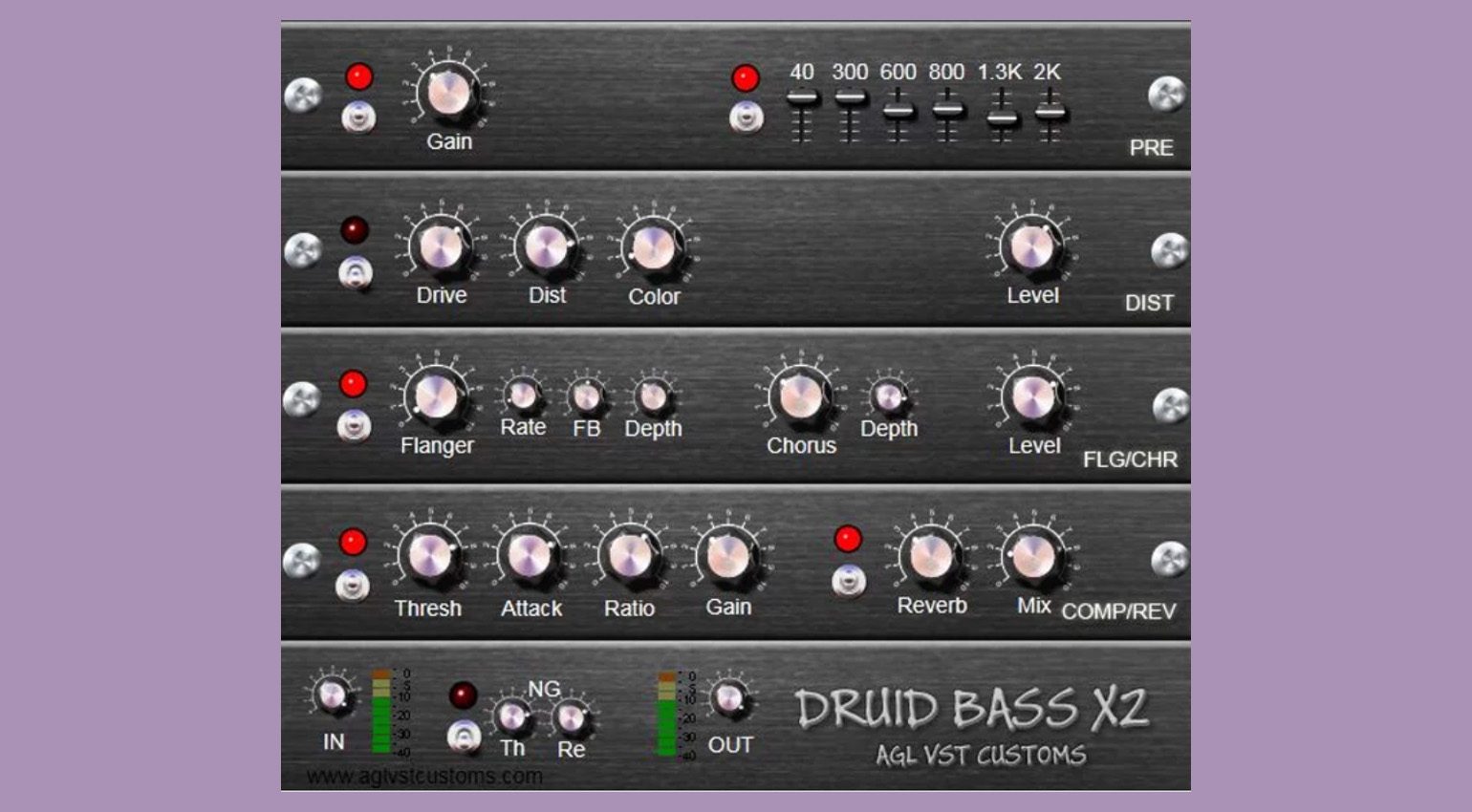Click the large Chorus knob
This screenshot has height=812, width=1472.
click(801, 396)
